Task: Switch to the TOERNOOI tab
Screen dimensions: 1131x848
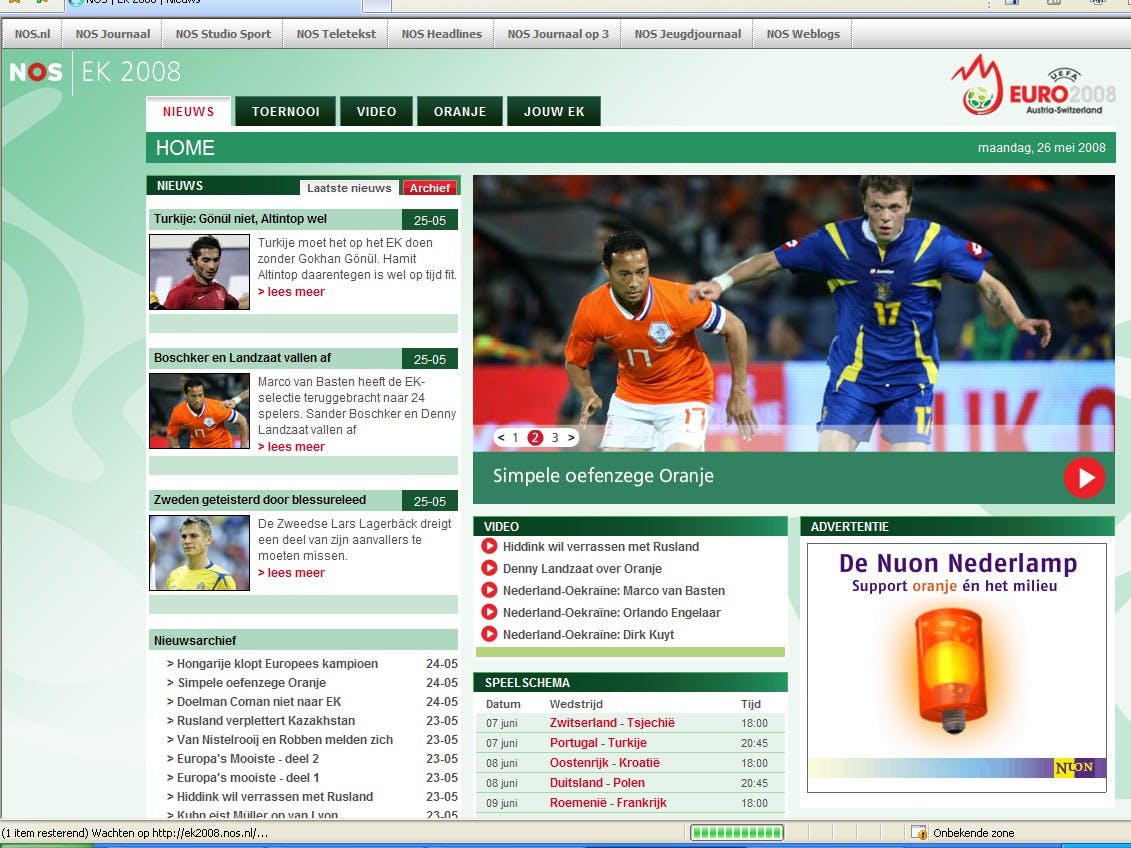Action: click(286, 112)
